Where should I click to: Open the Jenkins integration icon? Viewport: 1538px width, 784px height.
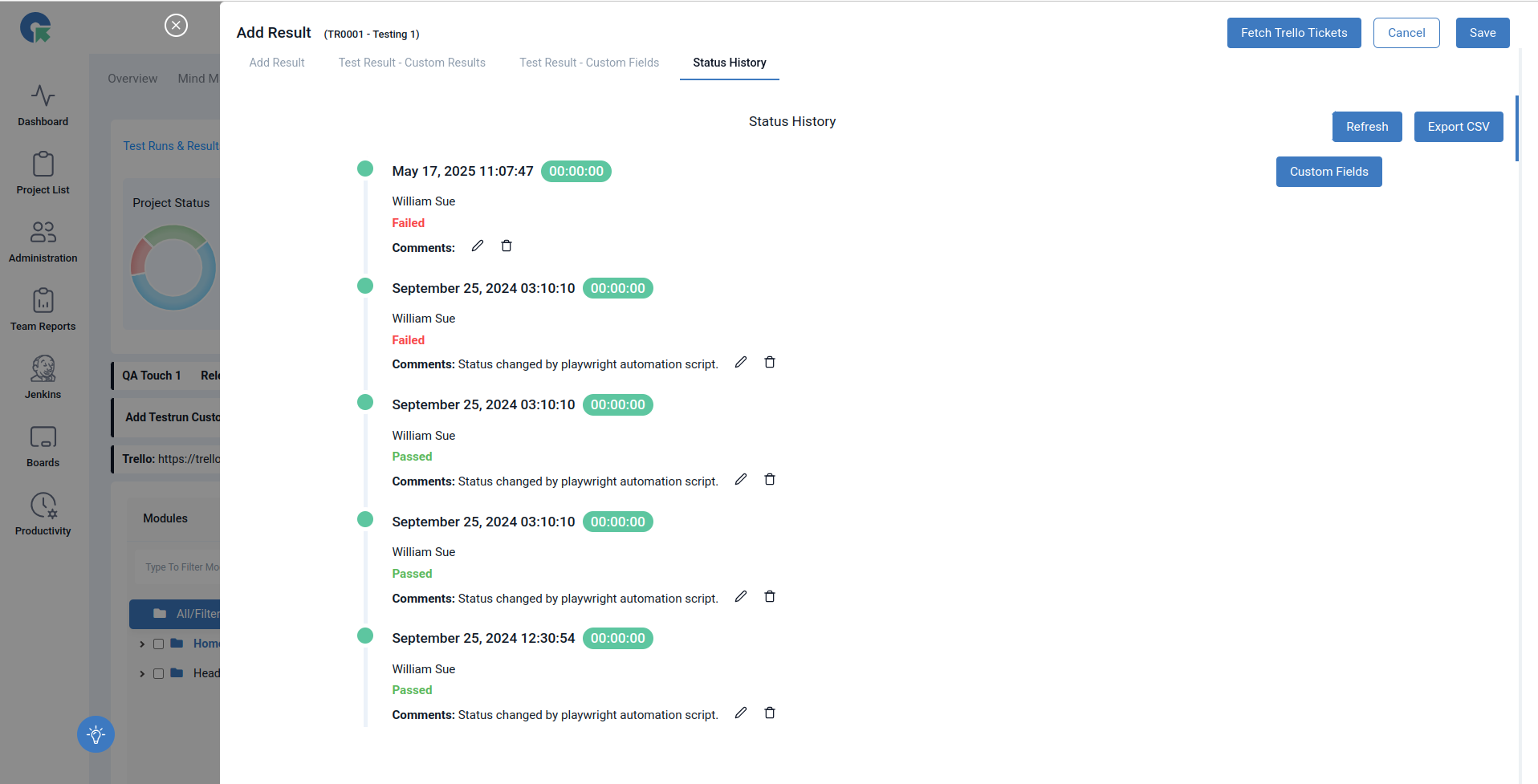(x=43, y=378)
